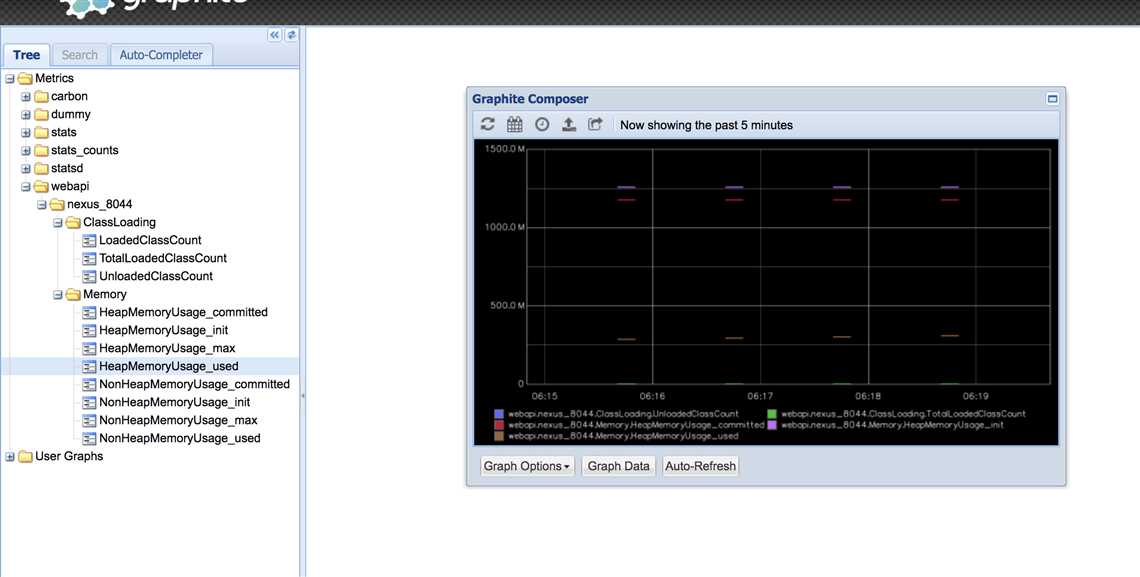Switch to the Search tab
The height and width of the screenshot is (577, 1140).
point(79,55)
